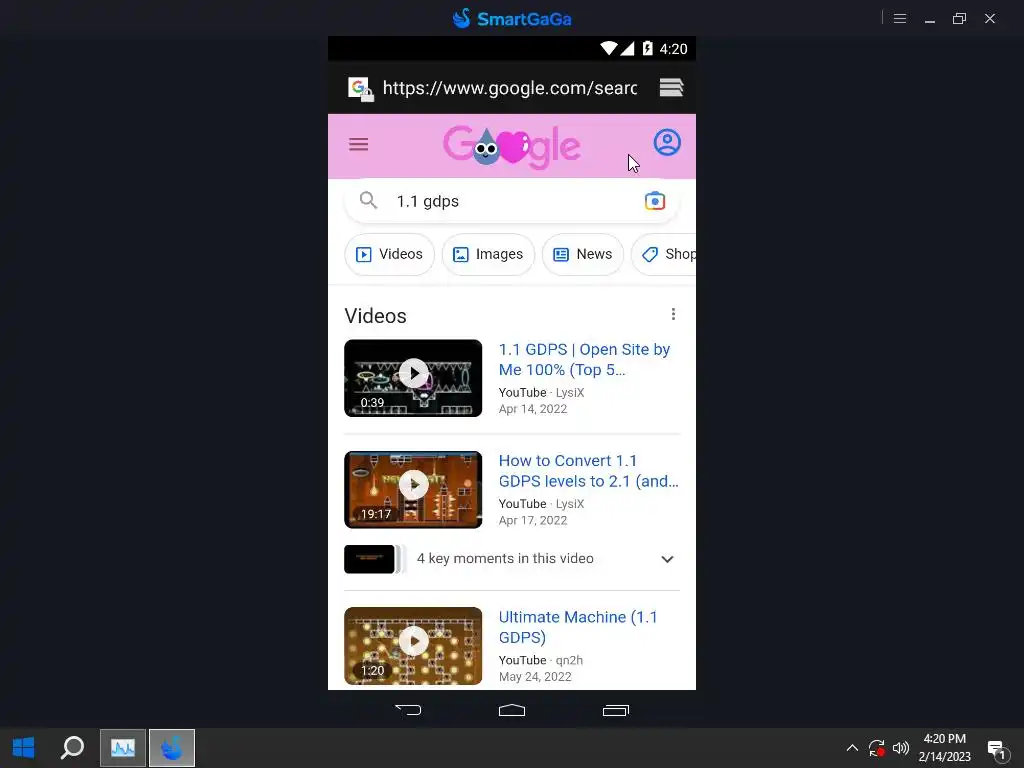Play the 1:20 Ultimate Machine thumbnail
The width and height of the screenshot is (1024, 768).
coord(413,646)
